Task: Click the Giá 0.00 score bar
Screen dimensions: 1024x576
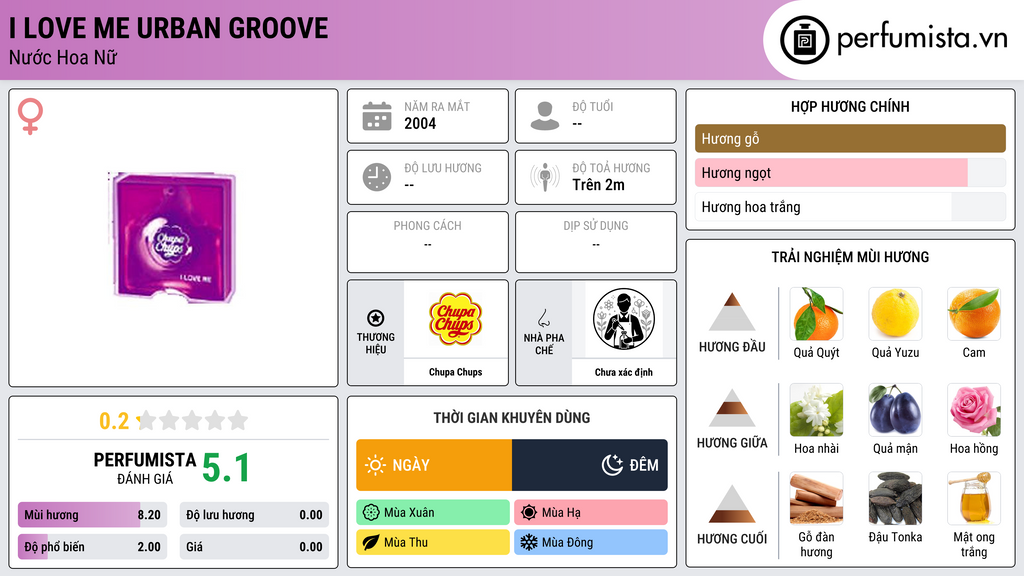Action: pyautogui.click(x=254, y=547)
